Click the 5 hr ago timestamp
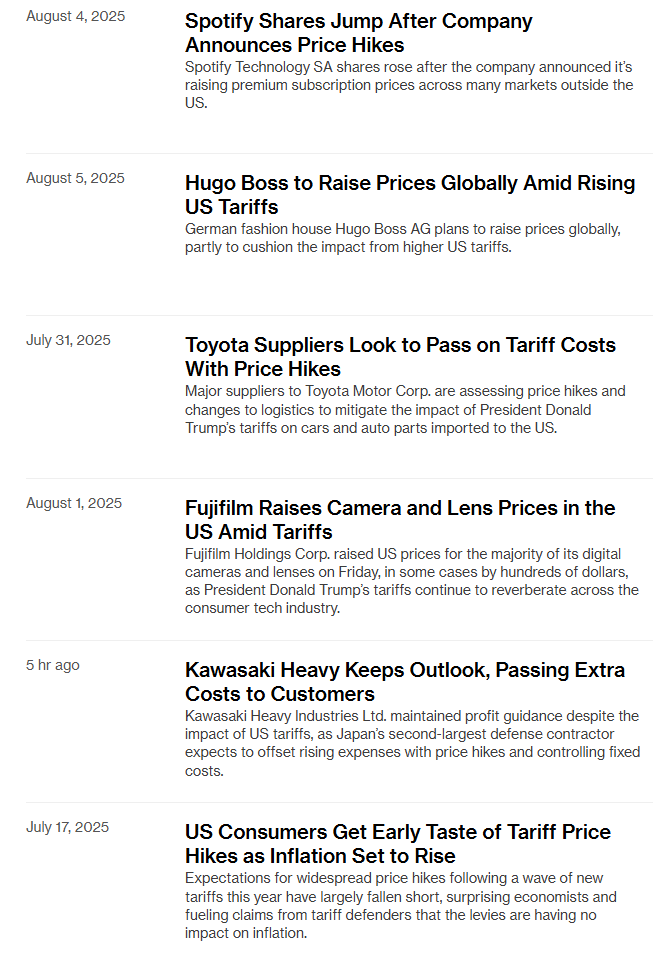This screenshot has height=964, width=653. [x=53, y=665]
